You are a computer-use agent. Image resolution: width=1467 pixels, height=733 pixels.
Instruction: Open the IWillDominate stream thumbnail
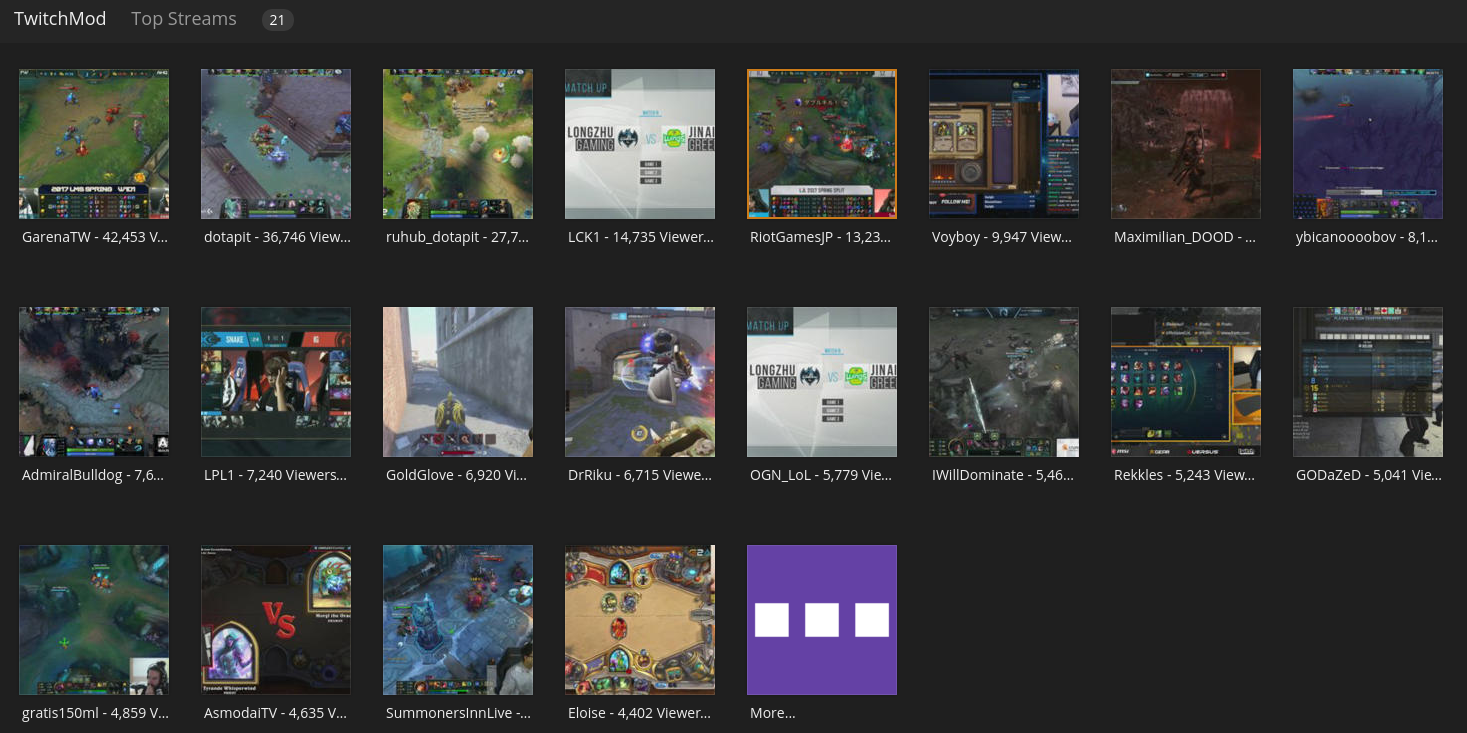pyautogui.click(x=1004, y=382)
